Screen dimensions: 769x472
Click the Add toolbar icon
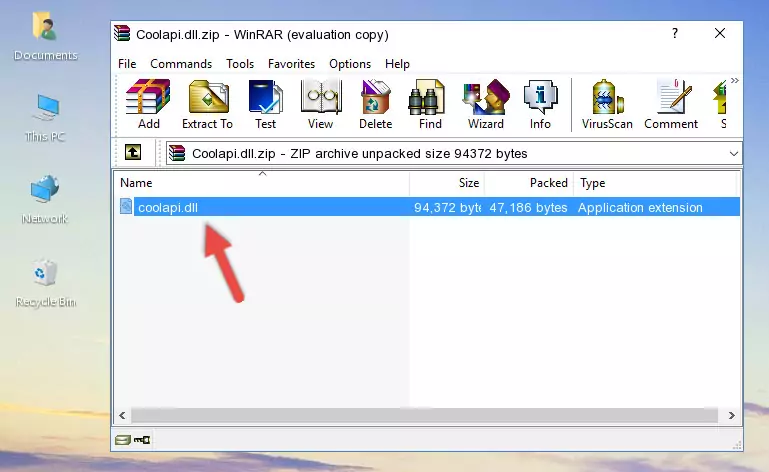point(148,104)
